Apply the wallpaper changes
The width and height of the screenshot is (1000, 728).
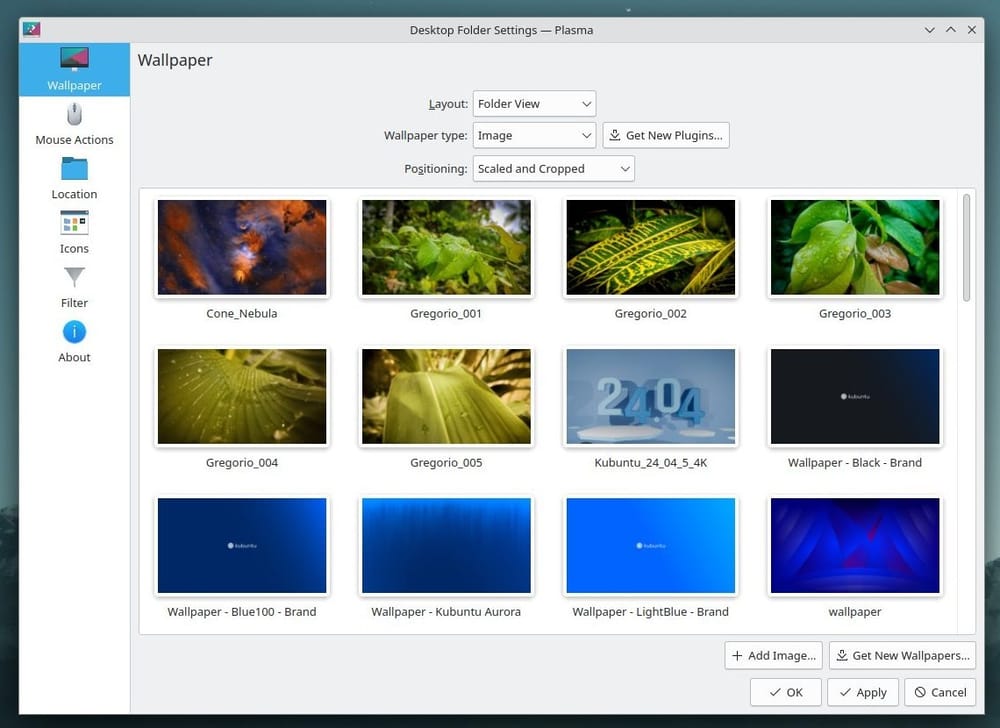coord(862,692)
